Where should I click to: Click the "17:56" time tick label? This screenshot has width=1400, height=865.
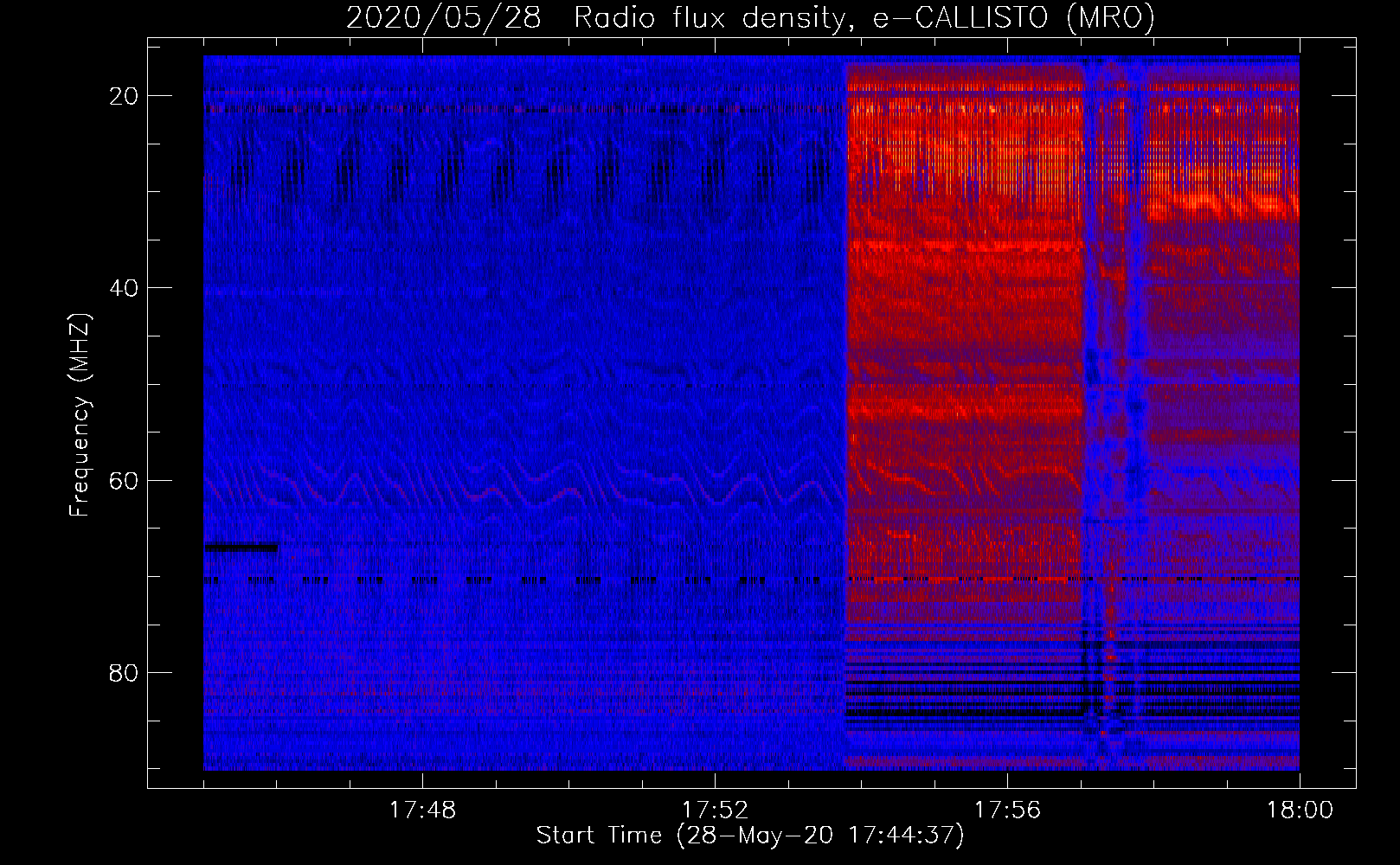pyautogui.click(x=1007, y=811)
